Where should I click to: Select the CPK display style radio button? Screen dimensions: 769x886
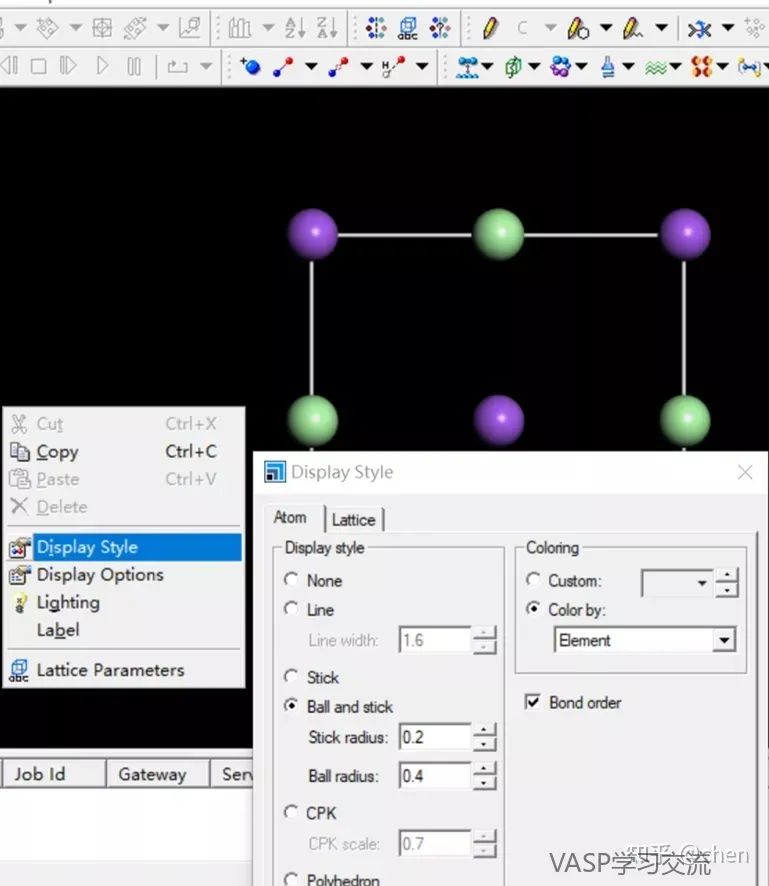(291, 812)
